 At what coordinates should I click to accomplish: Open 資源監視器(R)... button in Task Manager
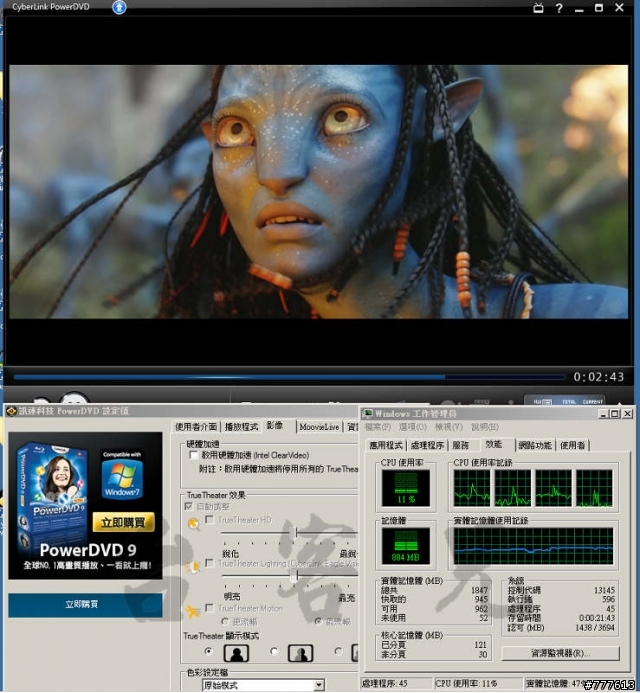point(560,653)
